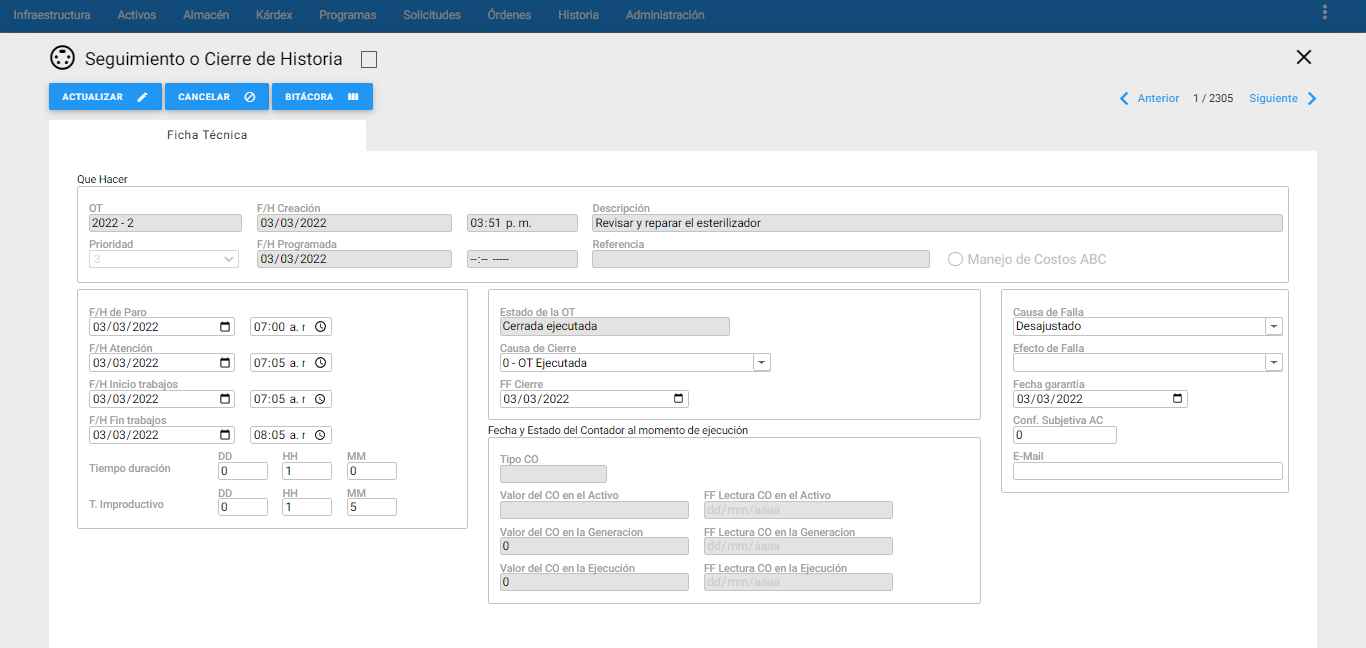Open the Infraestructura menu
Image resolution: width=1366 pixels, height=648 pixels.
[52, 15]
